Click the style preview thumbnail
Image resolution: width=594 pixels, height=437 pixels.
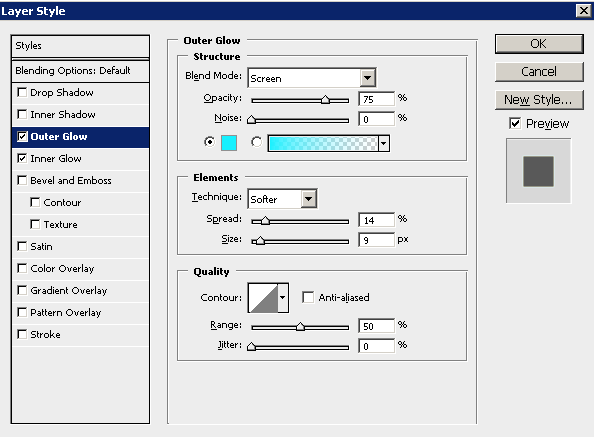pyautogui.click(x=538, y=171)
